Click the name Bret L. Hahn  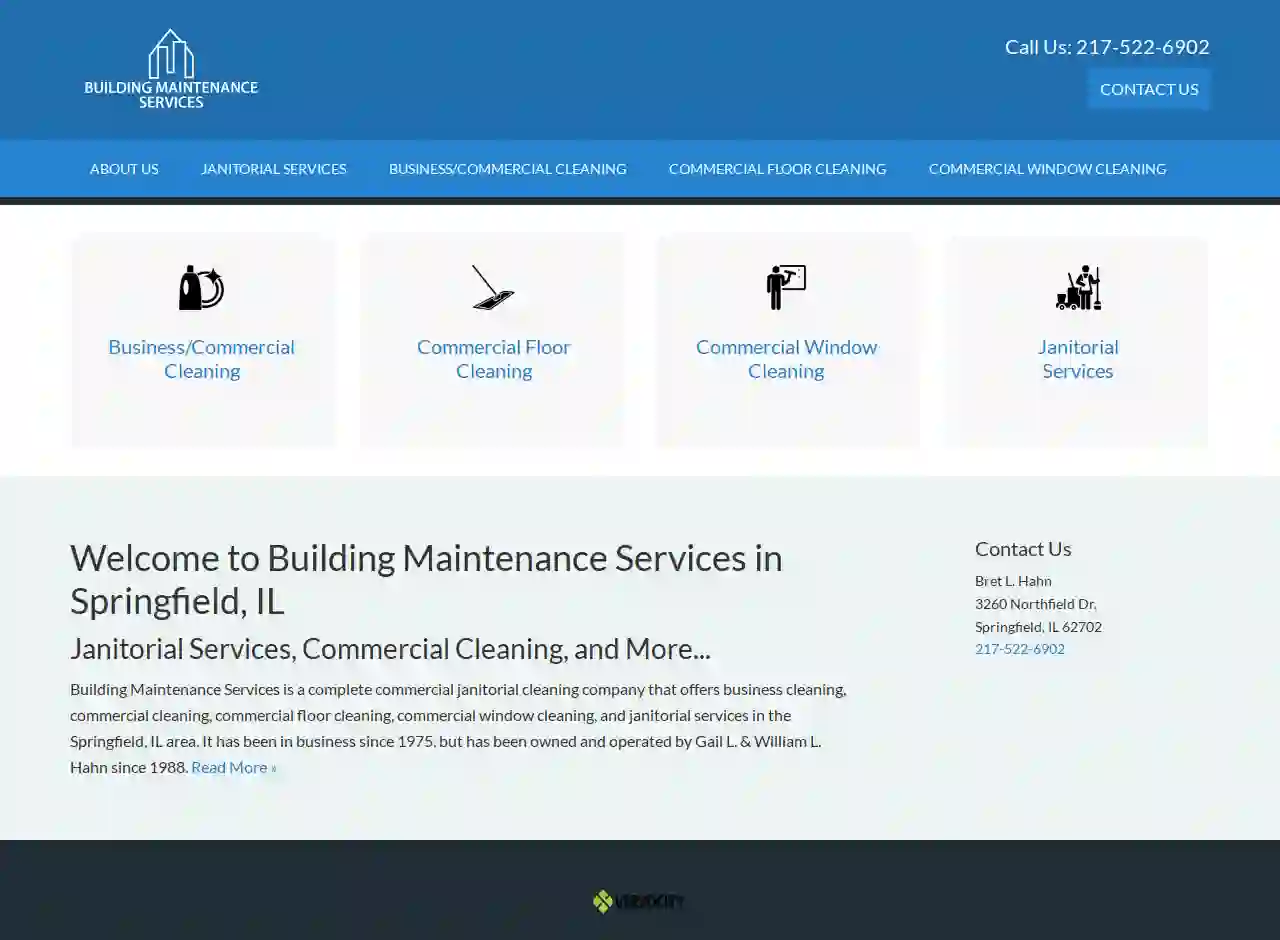pyautogui.click(x=1013, y=581)
